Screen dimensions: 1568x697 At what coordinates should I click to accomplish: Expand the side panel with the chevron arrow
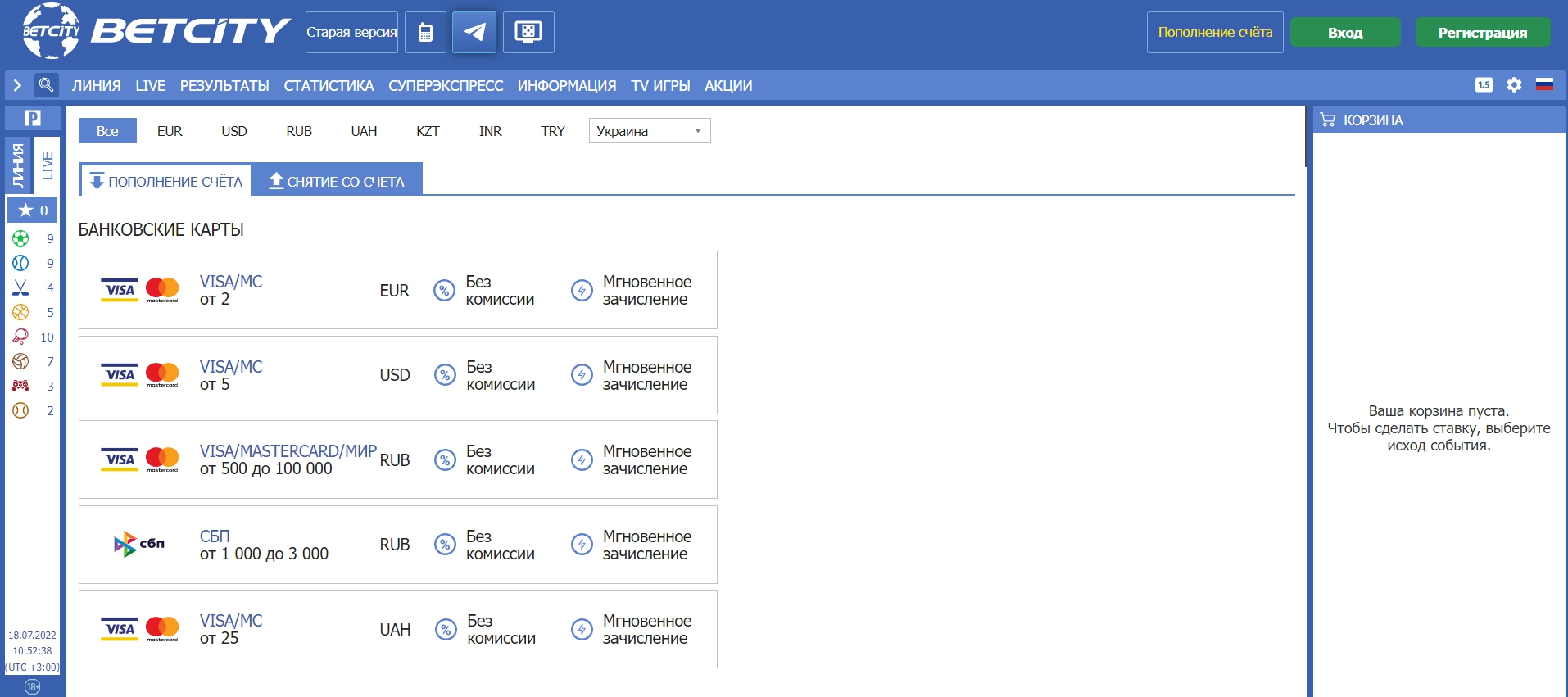(17, 85)
